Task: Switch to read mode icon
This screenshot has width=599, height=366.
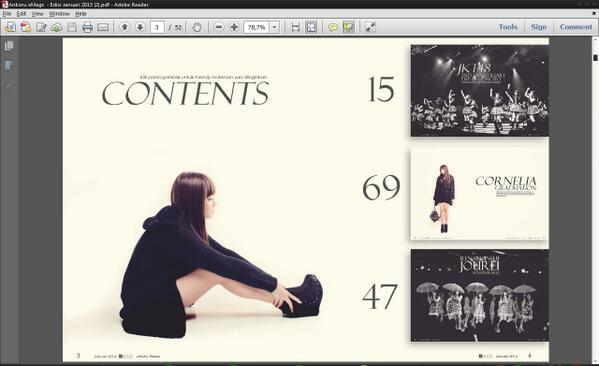Action: (370, 27)
